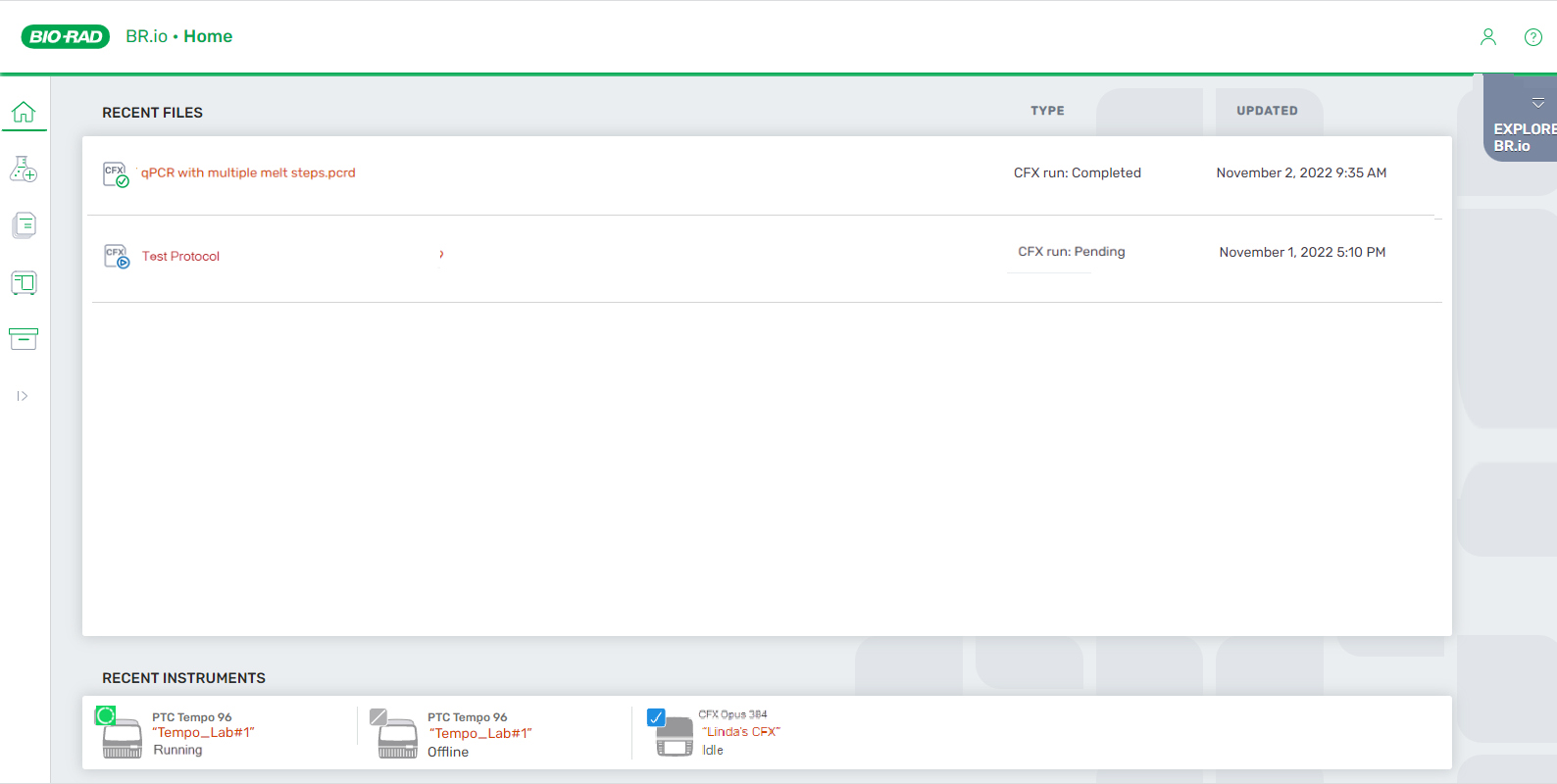Select the date November 1, 2022 5:10 PM
1557x784 pixels.
1302,252
